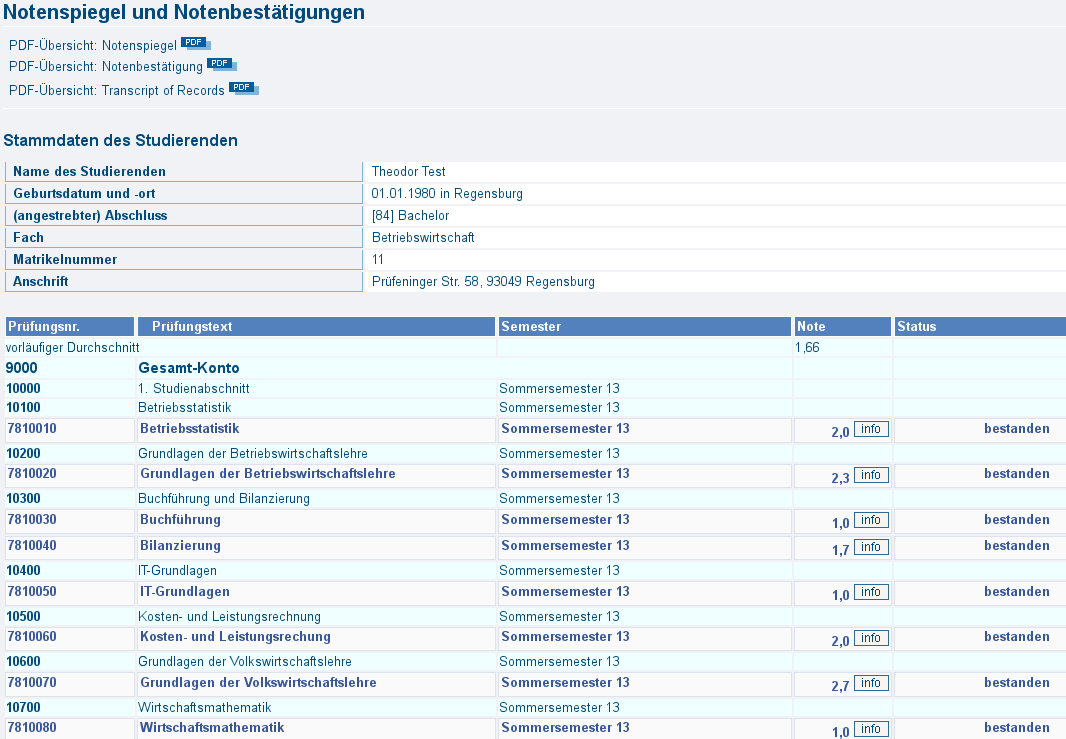
Task: Click info button for Betriebsstatistik grade
Action: coord(871,430)
